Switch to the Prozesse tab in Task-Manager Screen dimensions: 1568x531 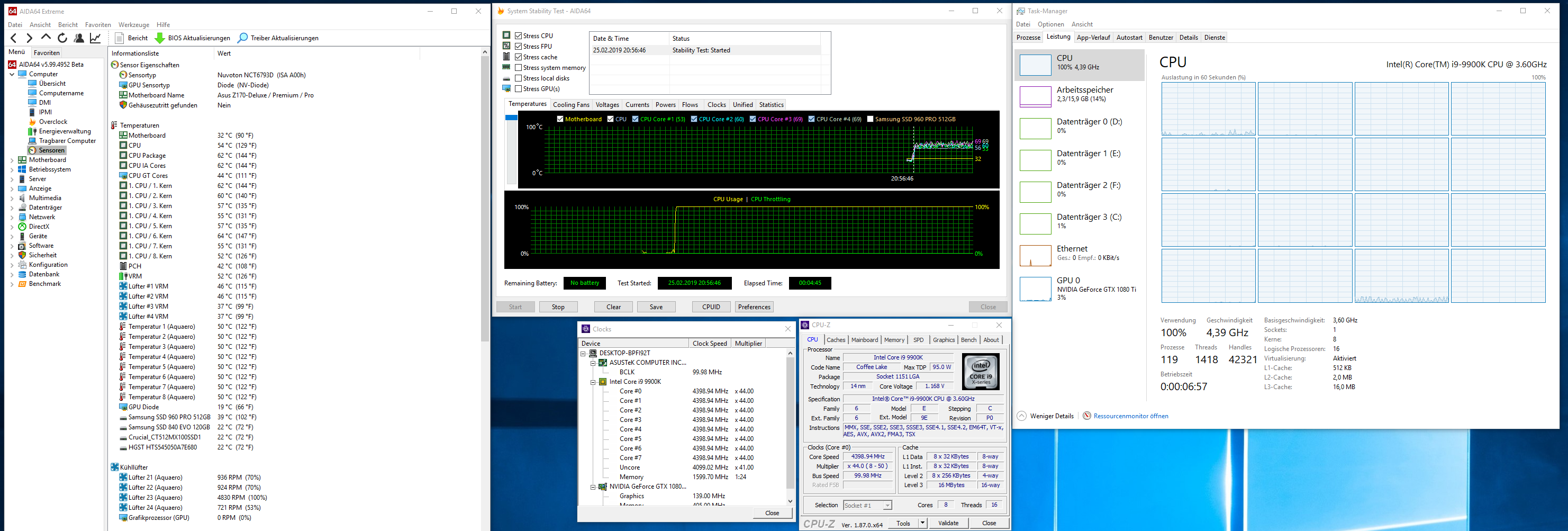tap(1029, 38)
